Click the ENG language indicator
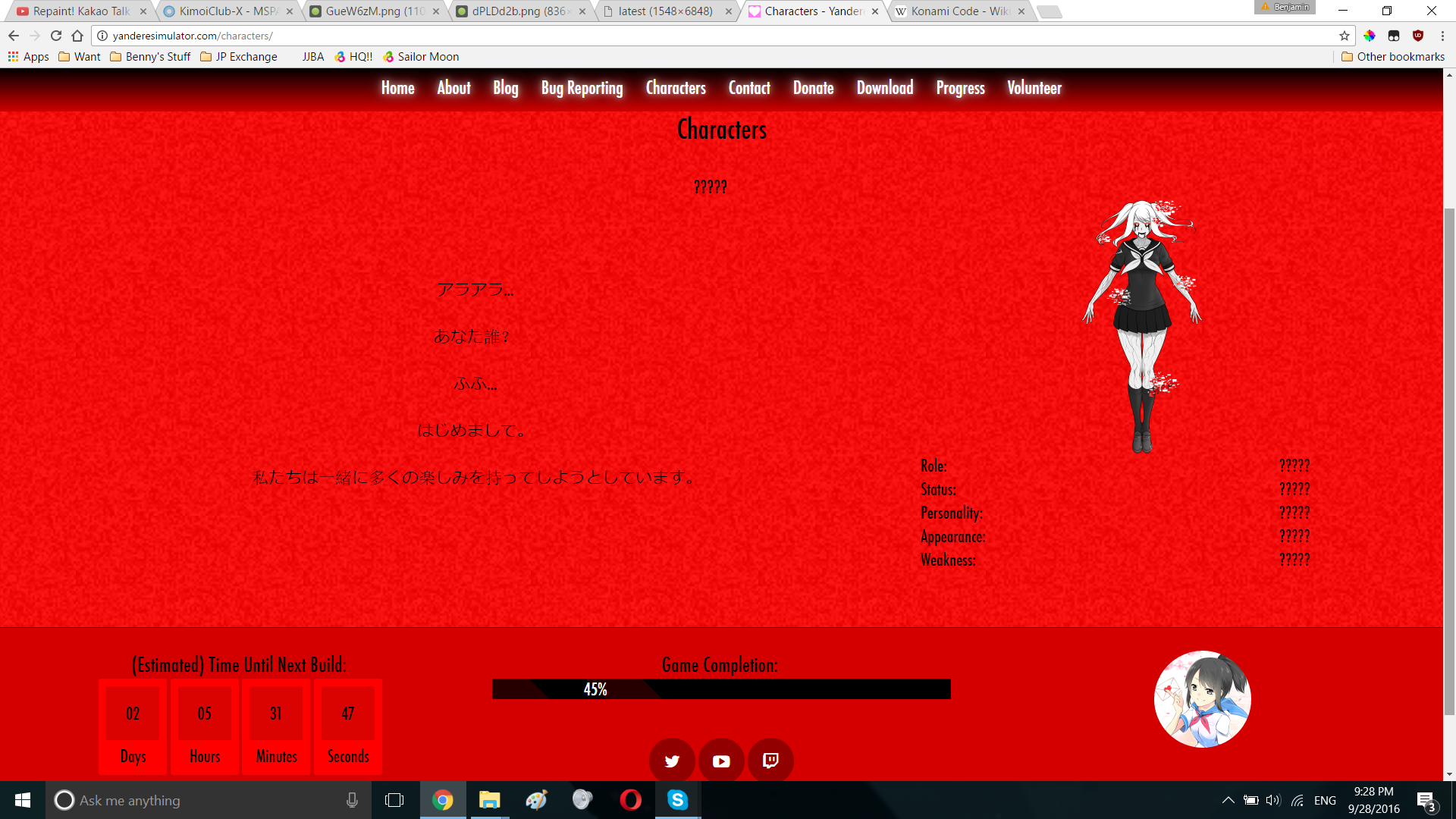1456x819 pixels. tap(1325, 800)
